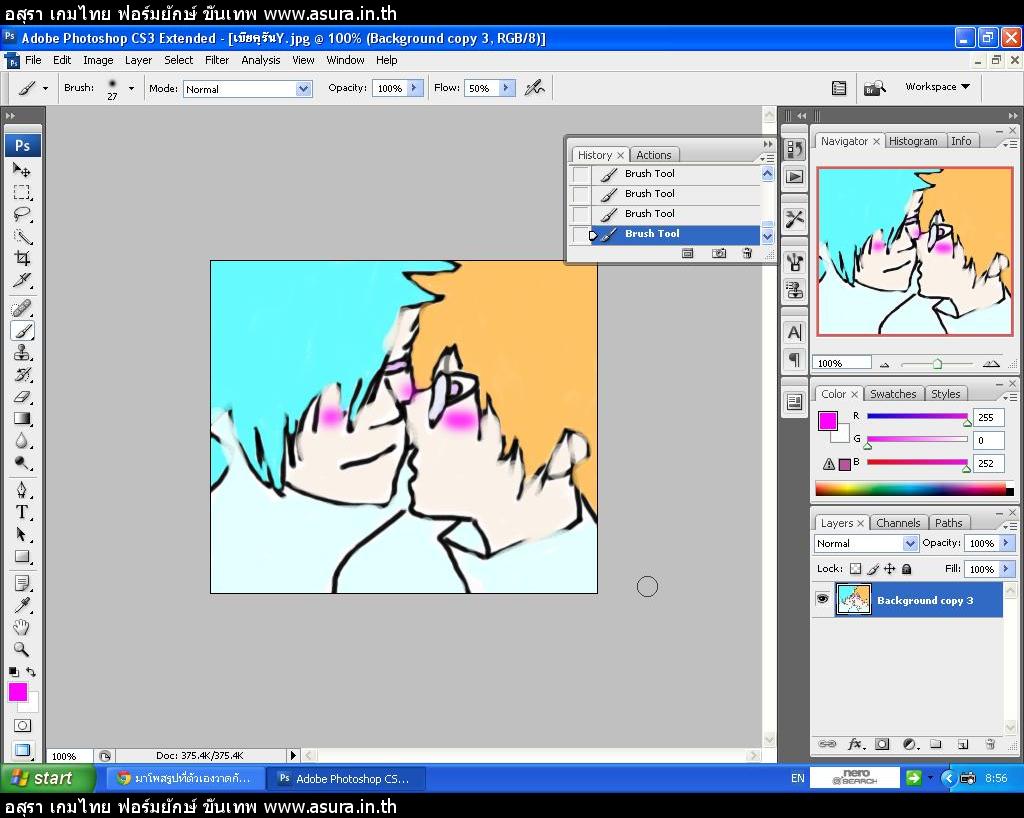Select the Brush tool in toolbox

click(x=22, y=330)
